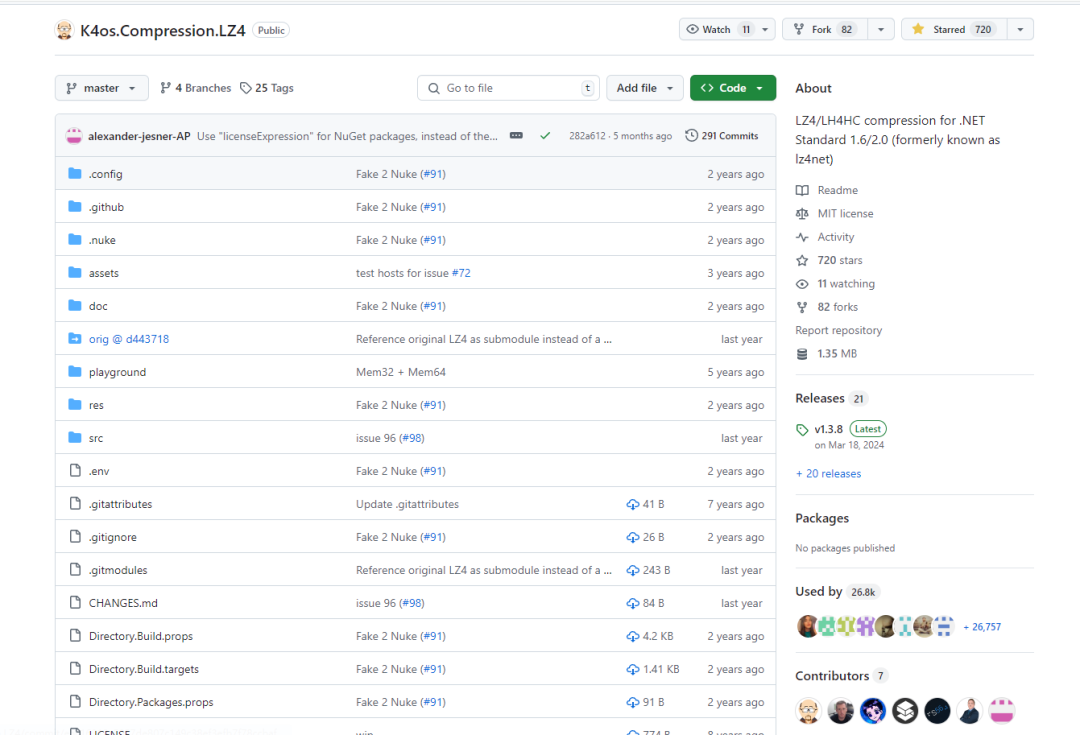Viewport: 1080px width, 735px height.
Task: Expand the Starred button dropdown arrow
Action: pos(1019,29)
